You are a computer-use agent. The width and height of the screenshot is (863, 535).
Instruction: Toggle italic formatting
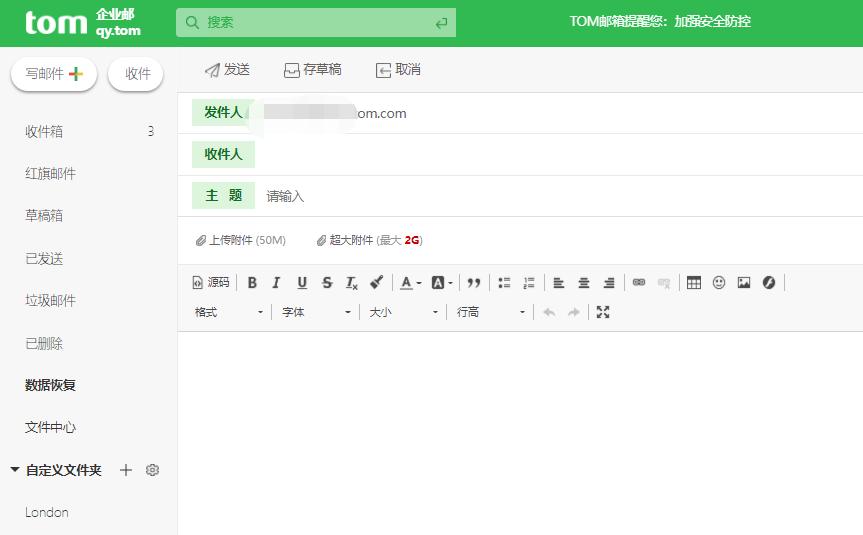276,282
